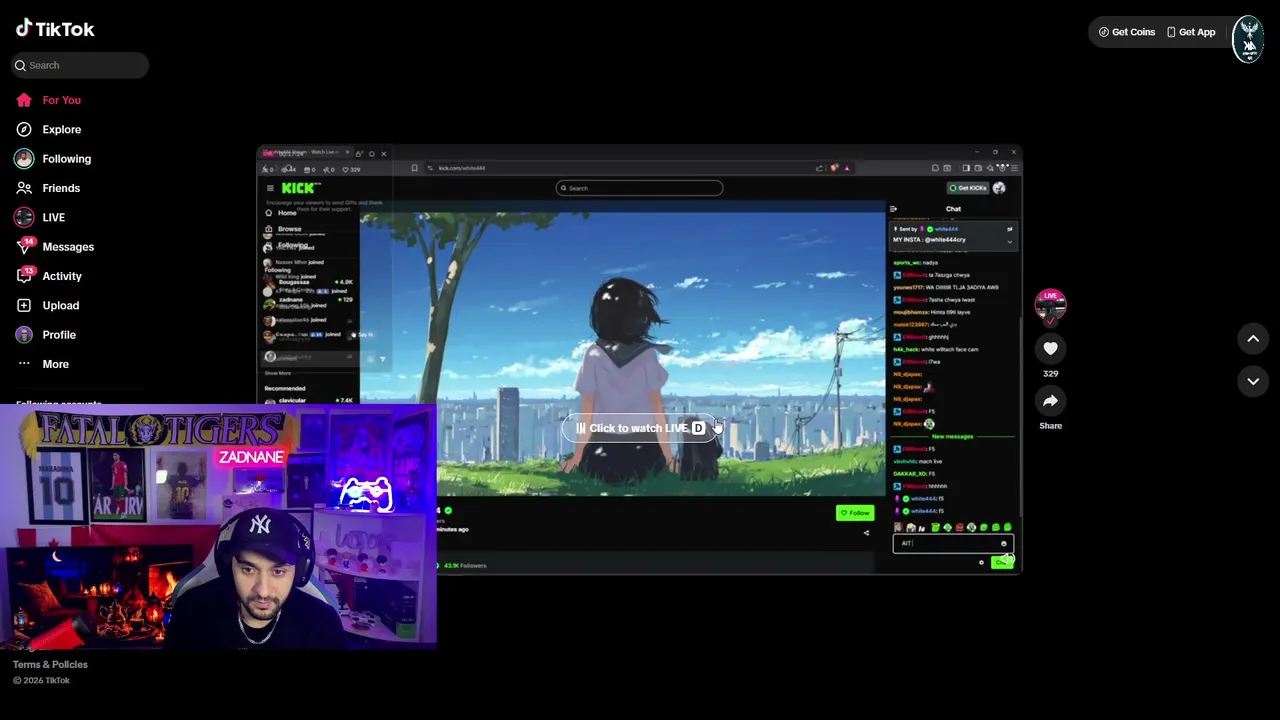
Task: Focus the TikTok Search field
Action: click(80, 65)
